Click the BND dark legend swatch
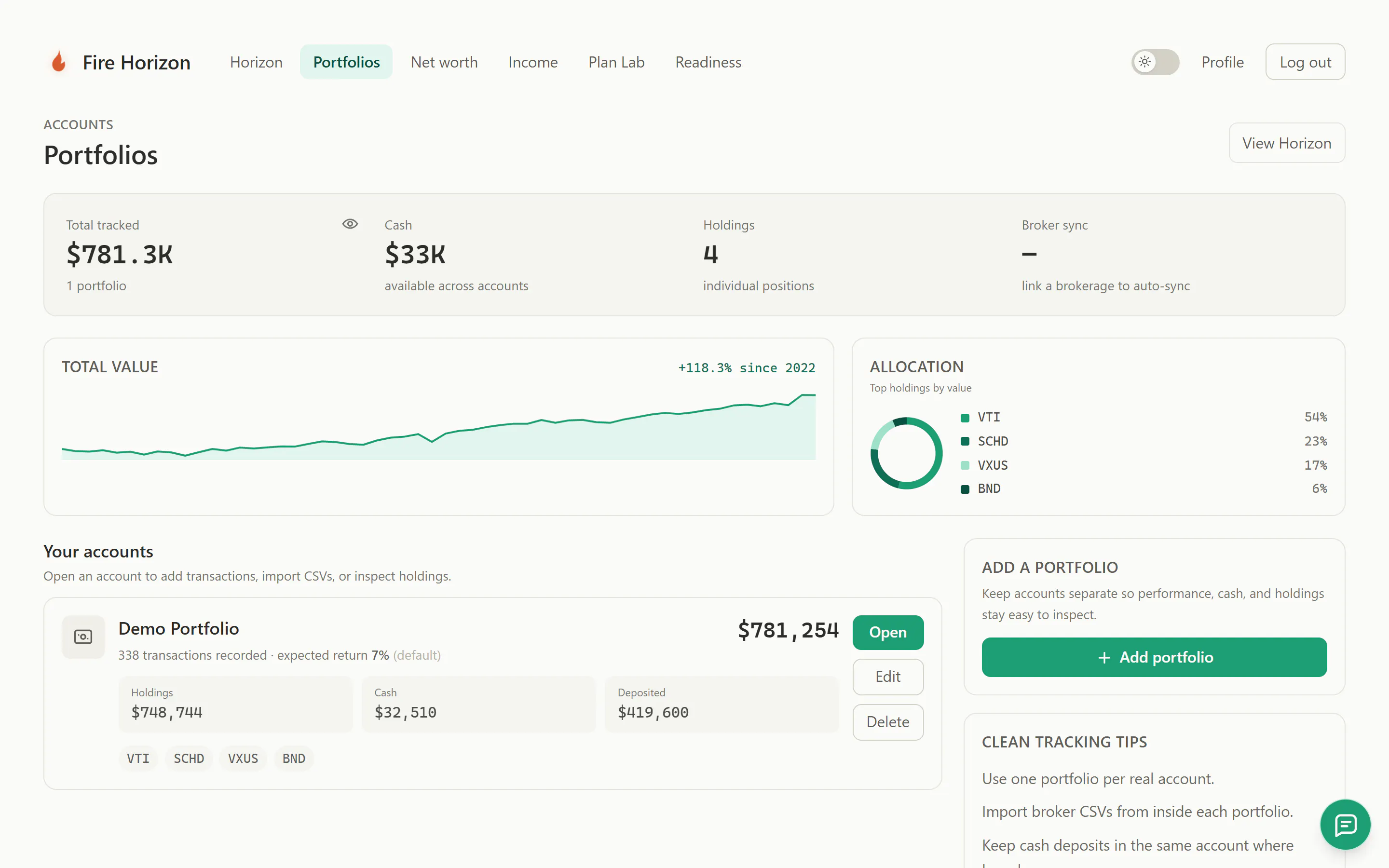1389x868 pixels. click(965, 489)
